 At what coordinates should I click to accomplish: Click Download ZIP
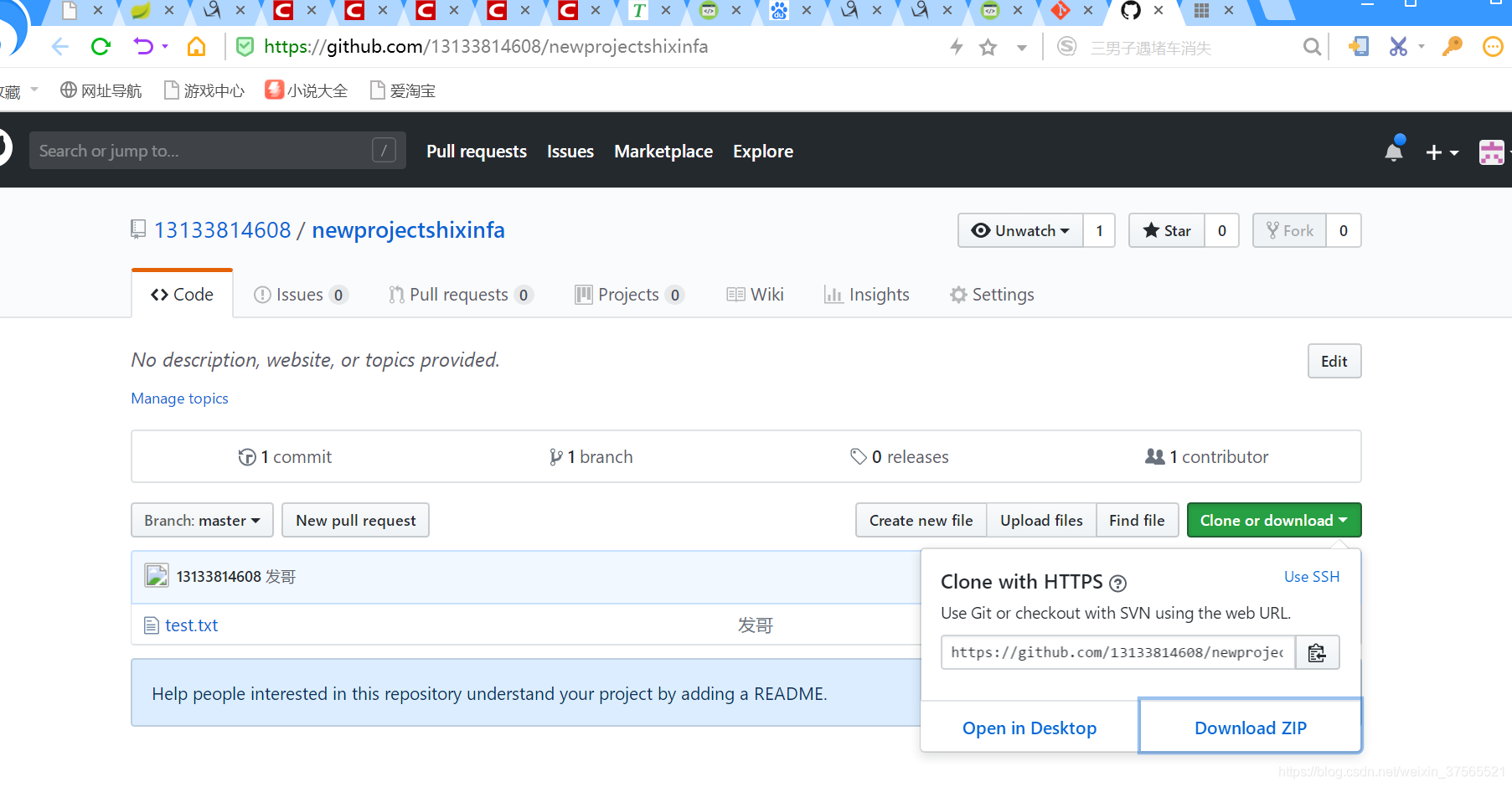(x=1250, y=728)
